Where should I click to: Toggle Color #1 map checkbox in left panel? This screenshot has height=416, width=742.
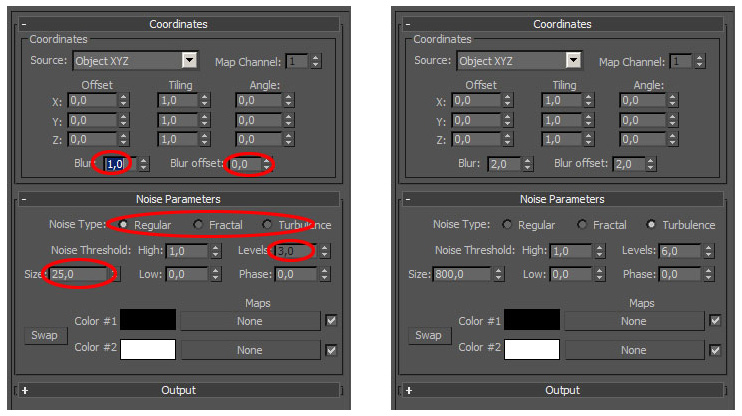coord(332,321)
